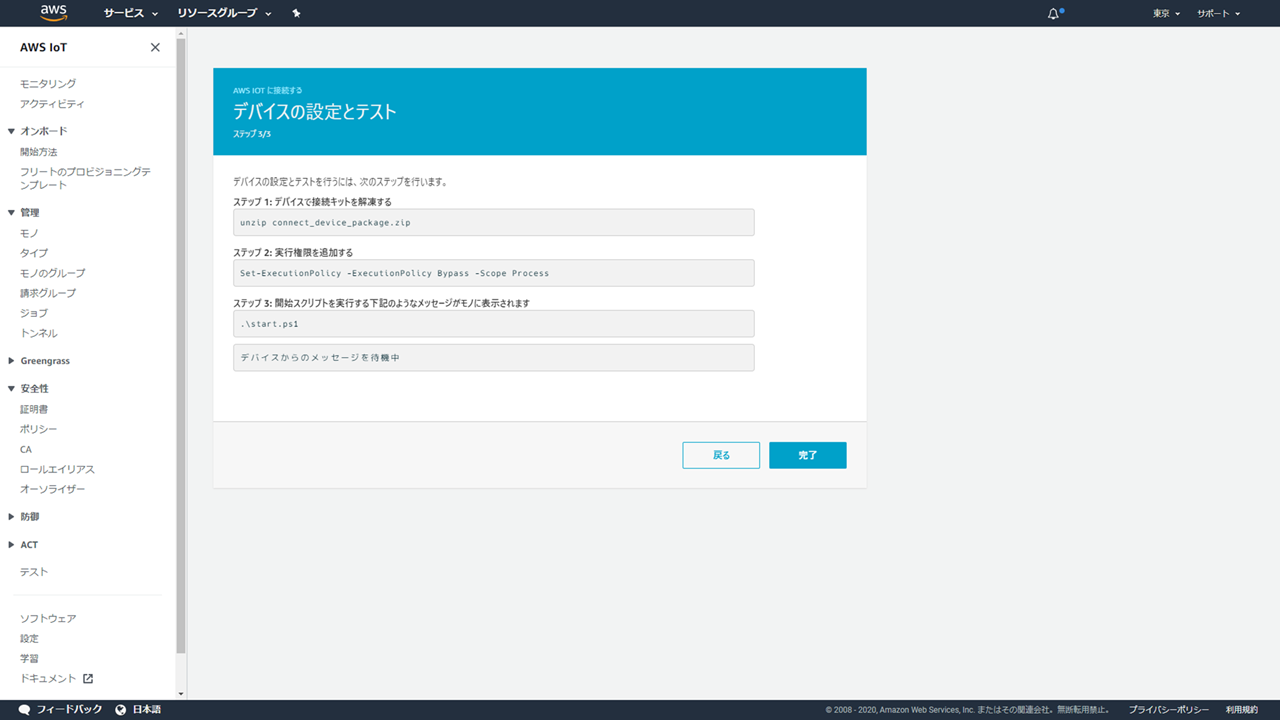The width and height of the screenshot is (1280, 720).
Task: Click the .\start.ps1 command field
Action: (x=493, y=324)
